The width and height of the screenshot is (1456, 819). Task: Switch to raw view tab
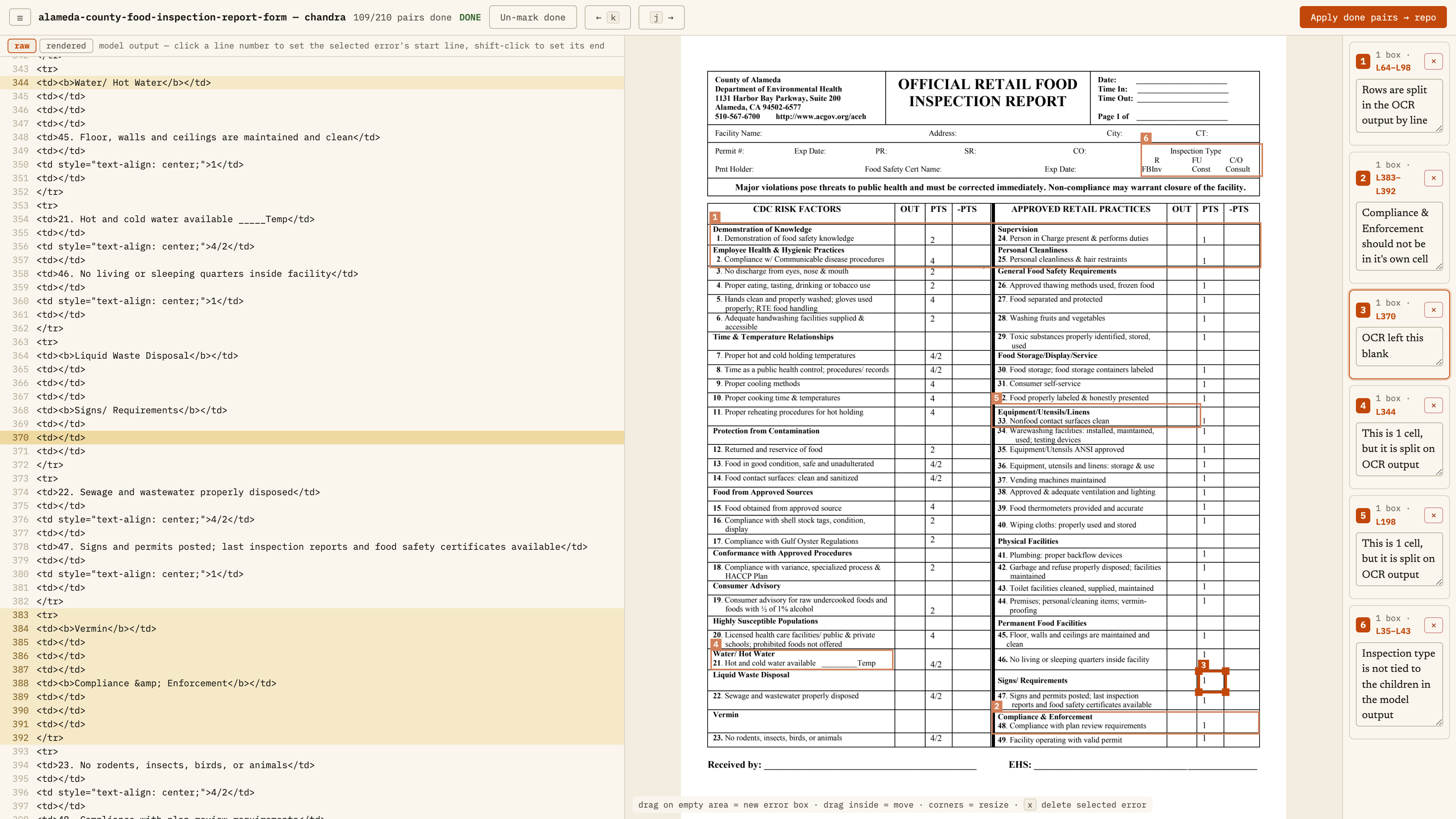click(x=22, y=46)
